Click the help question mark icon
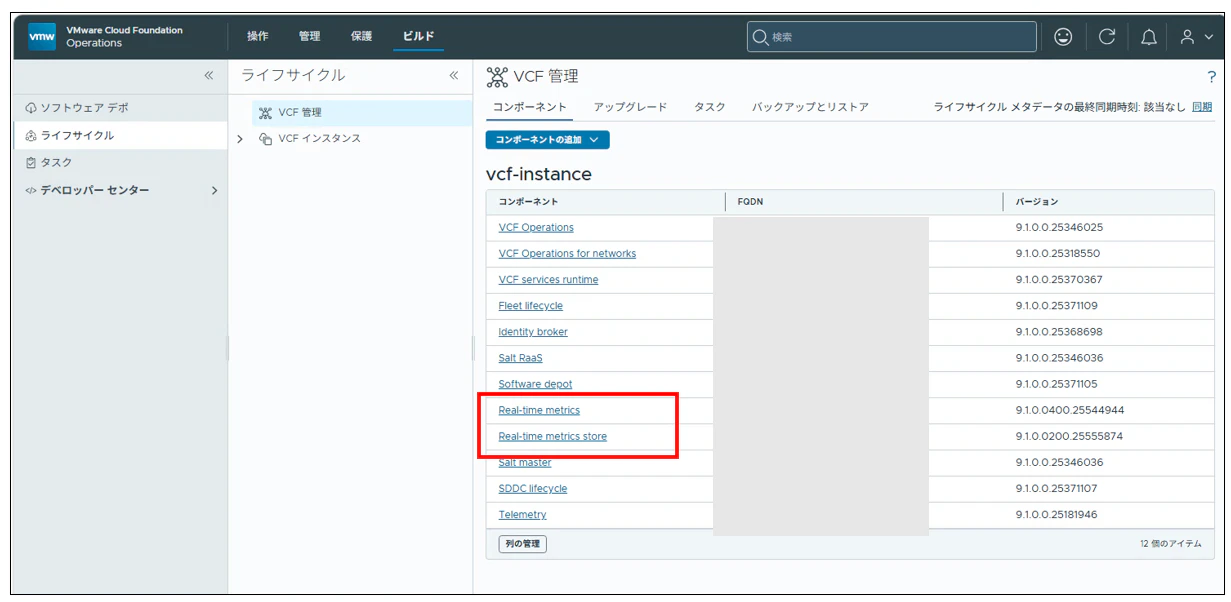This screenshot has width=1231, height=602. point(1211,77)
